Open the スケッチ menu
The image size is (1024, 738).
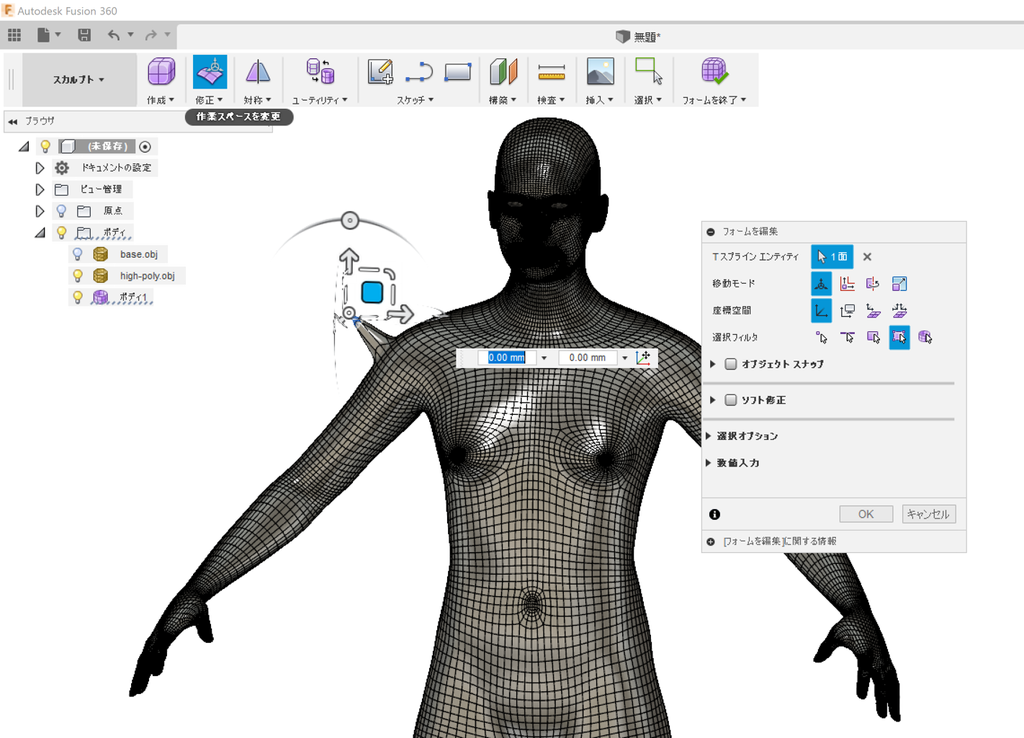[x=415, y=100]
